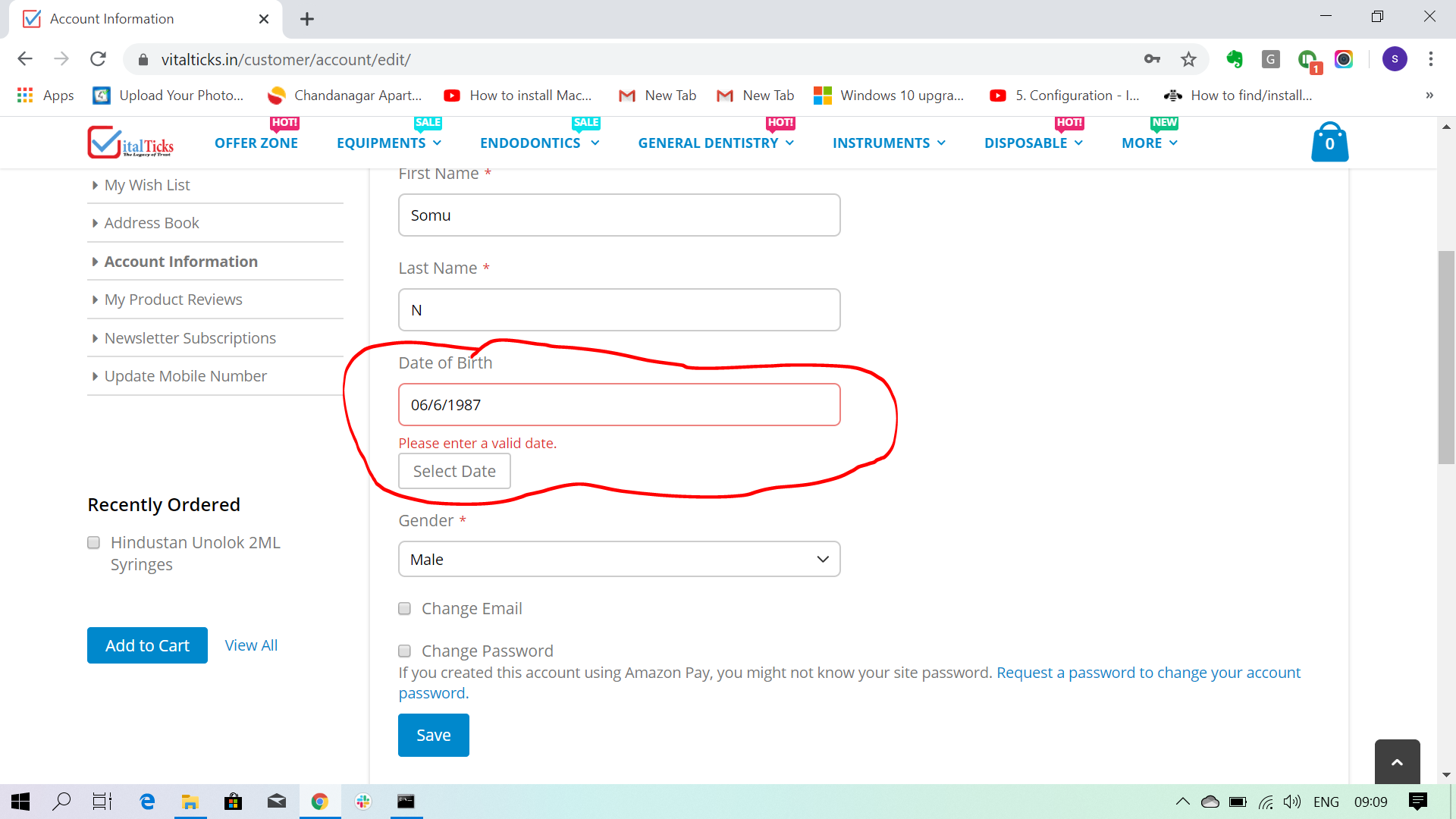This screenshot has width=1456, height=819.
Task: Enable the Change Email checkbox
Action: (x=404, y=608)
